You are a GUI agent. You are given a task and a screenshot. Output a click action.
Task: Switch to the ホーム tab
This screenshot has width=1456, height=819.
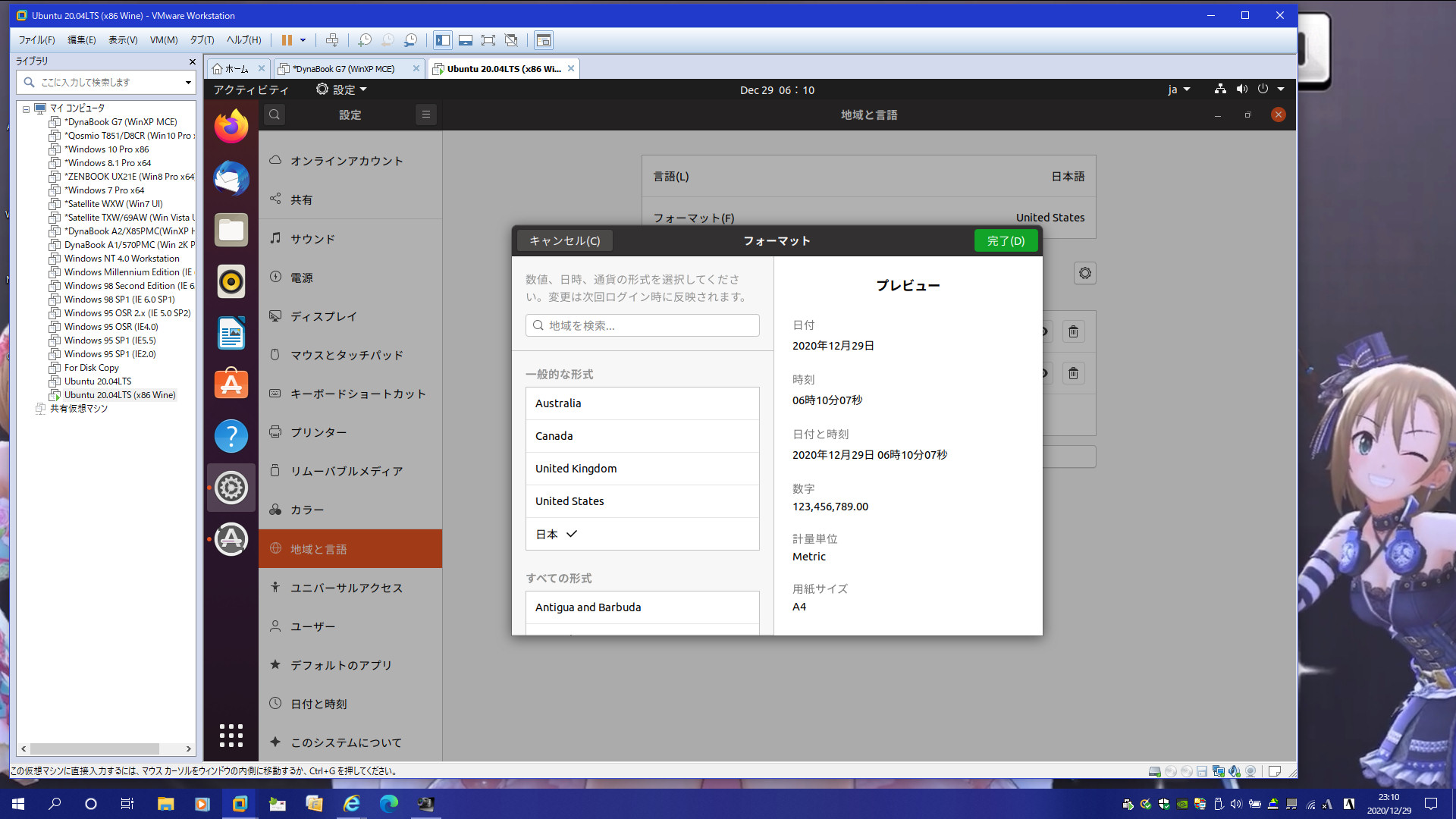(x=238, y=68)
